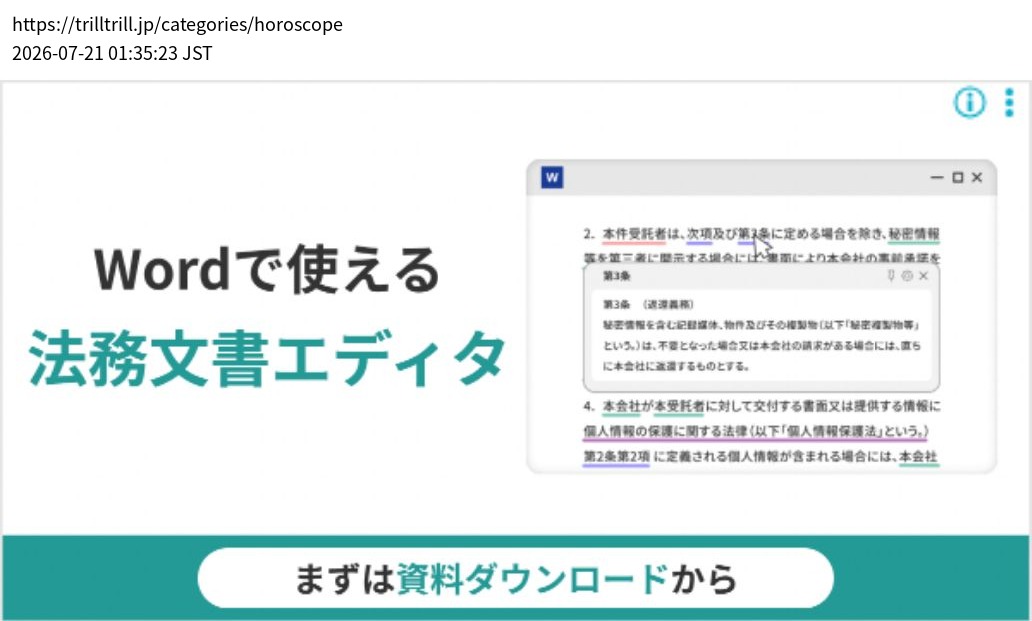Open the three-dot ad options menu
This screenshot has height=621, width=1032.
point(1009,103)
